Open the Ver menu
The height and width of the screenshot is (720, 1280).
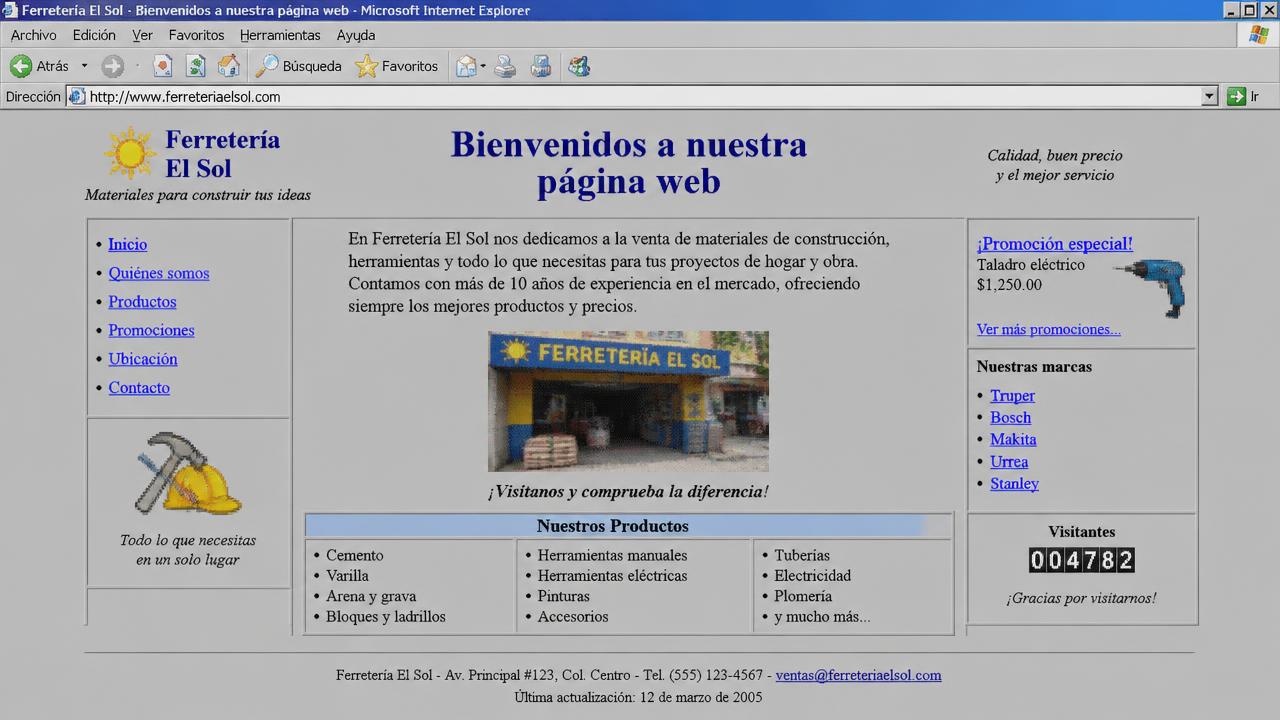coord(142,35)
